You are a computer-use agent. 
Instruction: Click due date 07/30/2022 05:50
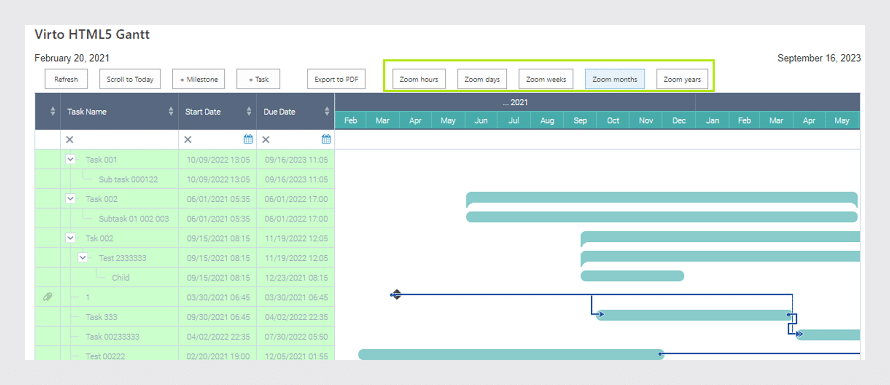296,336
